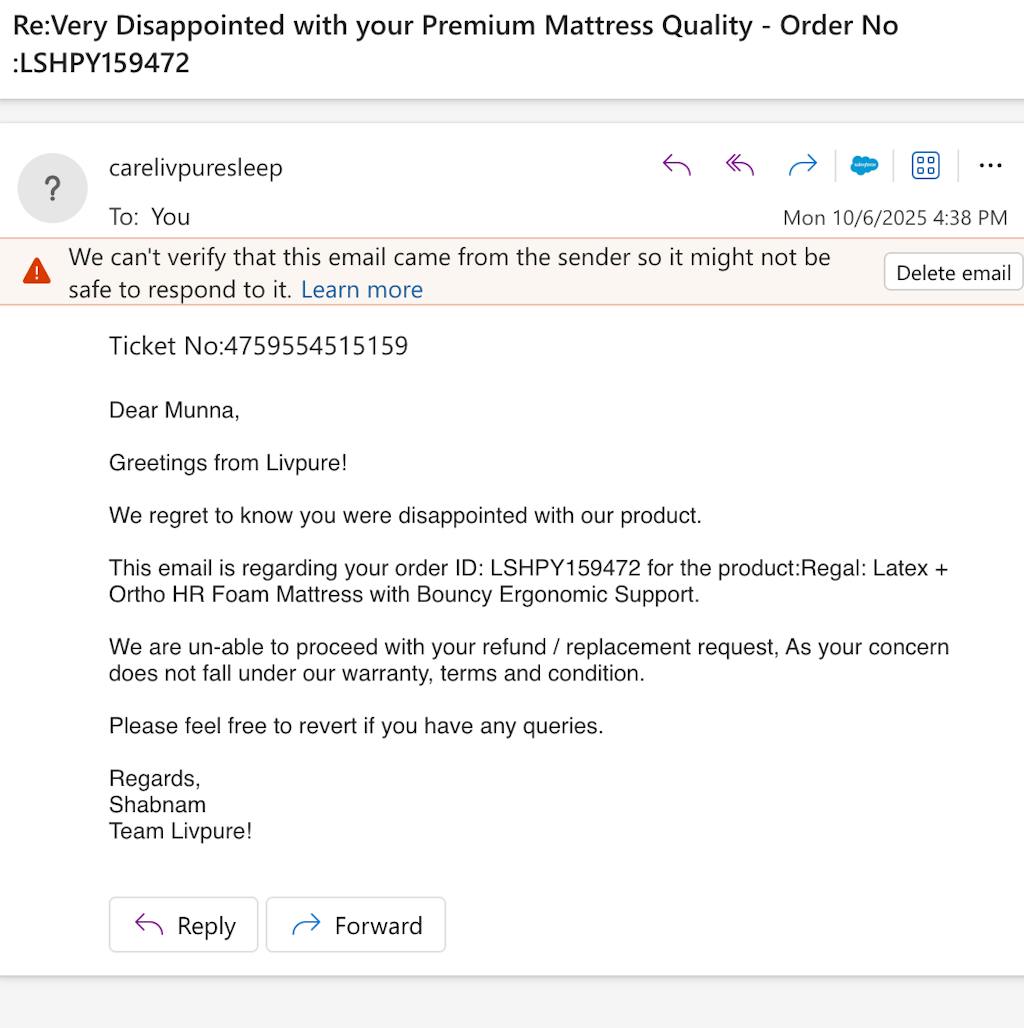Click the red warning triangle icon
1024x1028 pixels.
(x=37, y=271)
